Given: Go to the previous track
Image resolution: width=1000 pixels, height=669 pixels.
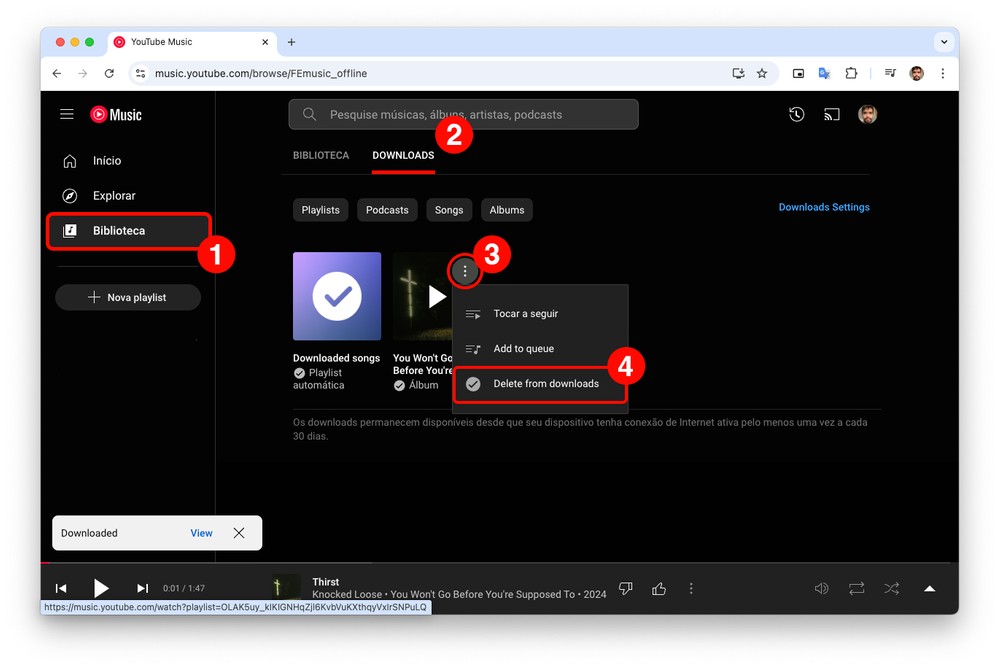Looking at the screenshot, I should coord(61,589).
